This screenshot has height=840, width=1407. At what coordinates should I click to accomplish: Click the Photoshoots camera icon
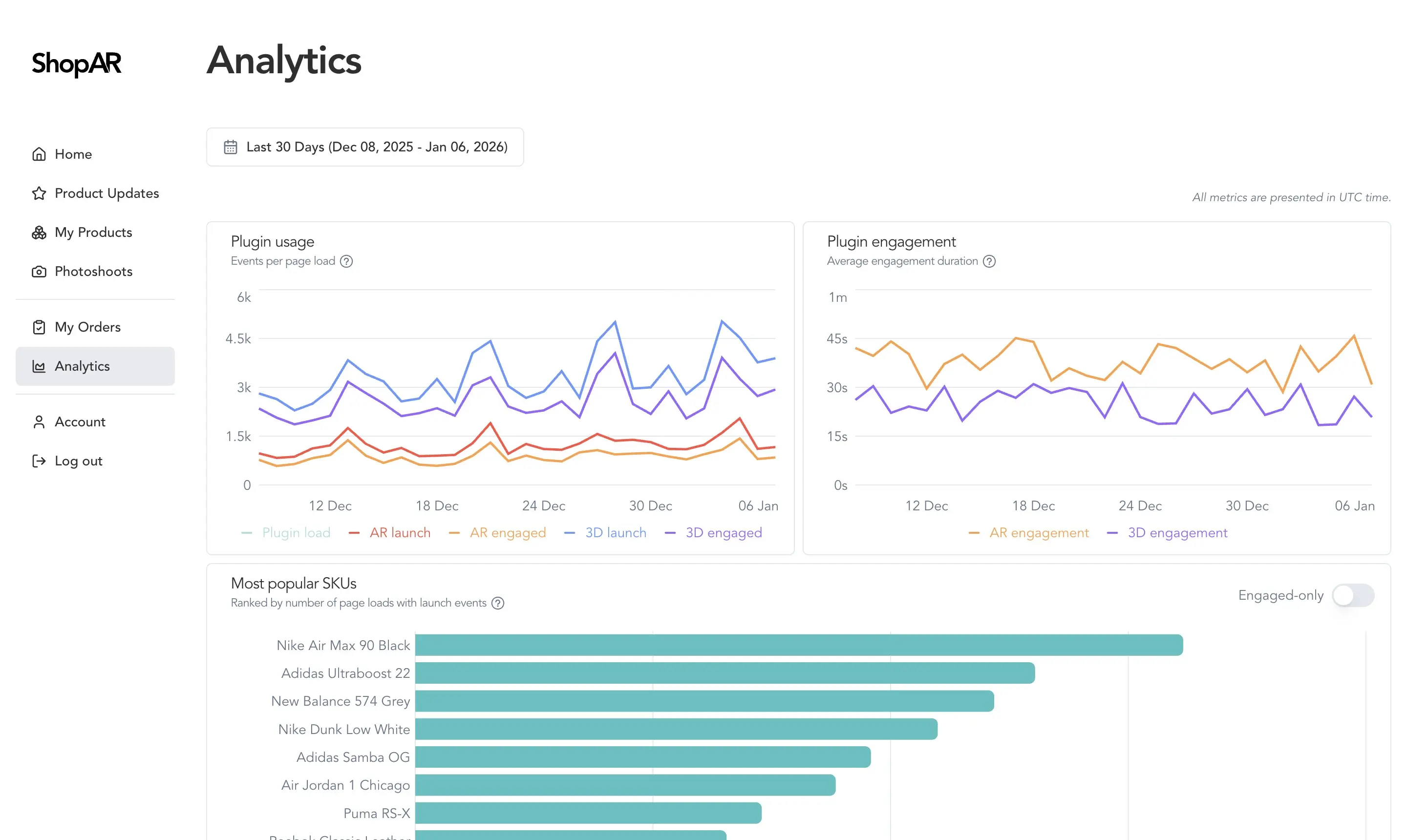(38, 271)
